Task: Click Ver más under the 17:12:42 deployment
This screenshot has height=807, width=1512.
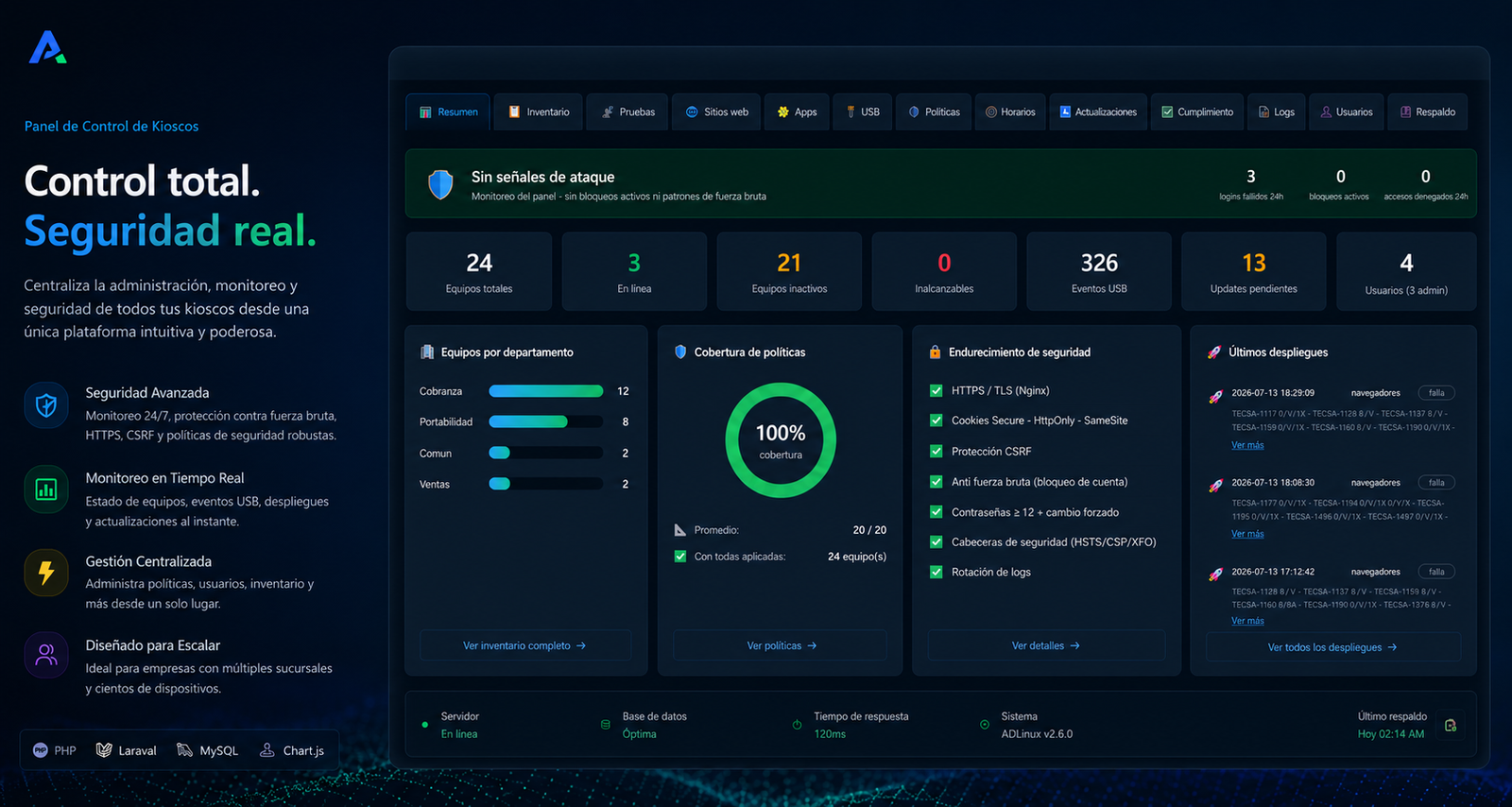Action: [x=1247, y=621]
